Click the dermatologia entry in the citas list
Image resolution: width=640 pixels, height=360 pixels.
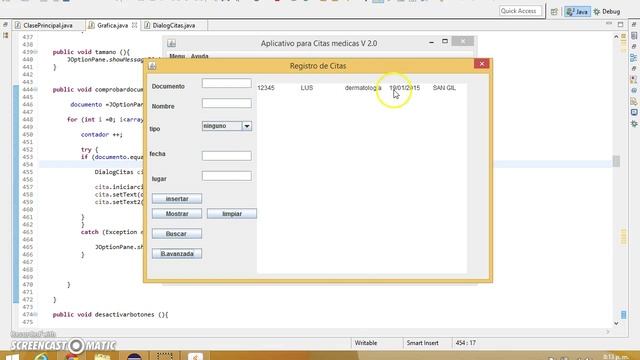click(x=363, y=88)
